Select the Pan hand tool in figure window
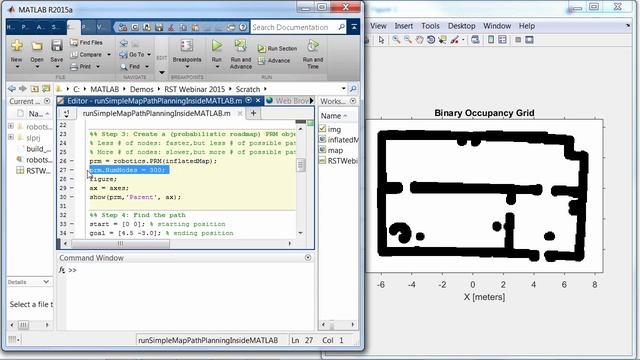640x360 pixels. (x=420, y=40)
